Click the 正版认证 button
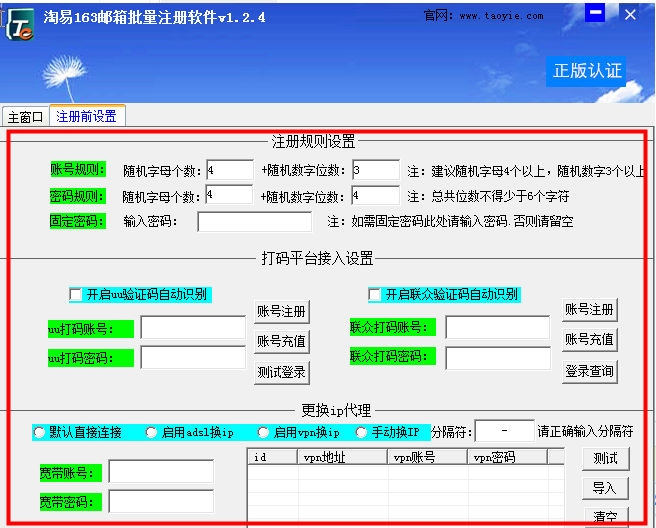Viewport: 656px width, 528px height. 586,71
